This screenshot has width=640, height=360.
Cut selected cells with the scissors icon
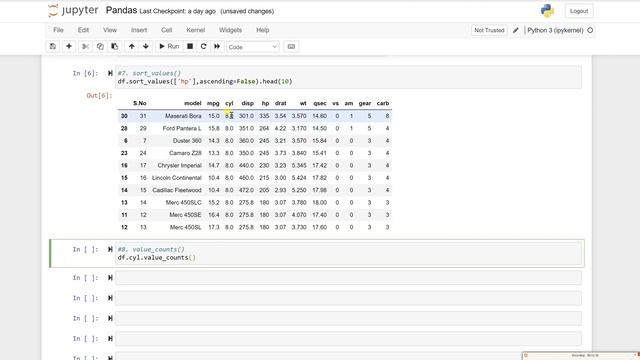(x=85, y=47)
